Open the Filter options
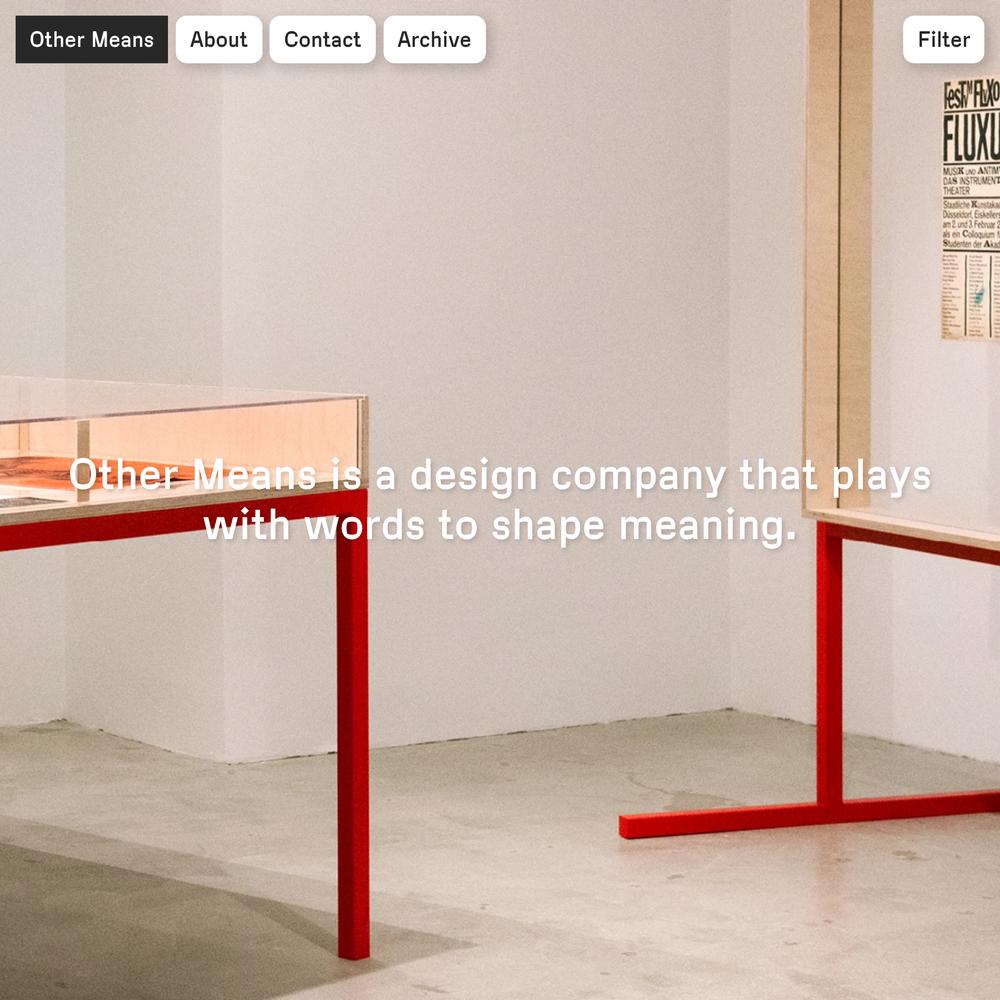The image size is (1000, 1000). 943,40
